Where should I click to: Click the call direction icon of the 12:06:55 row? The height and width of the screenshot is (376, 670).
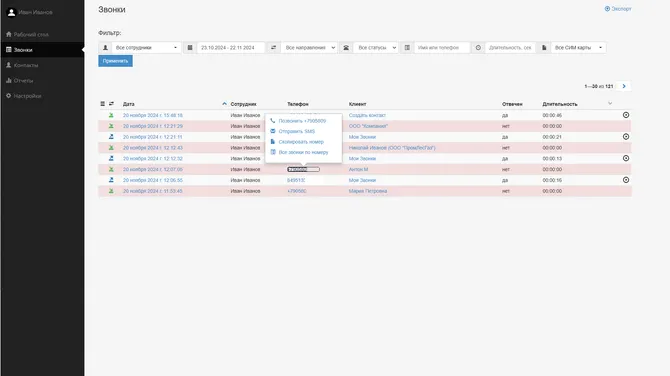click(111, 180)
